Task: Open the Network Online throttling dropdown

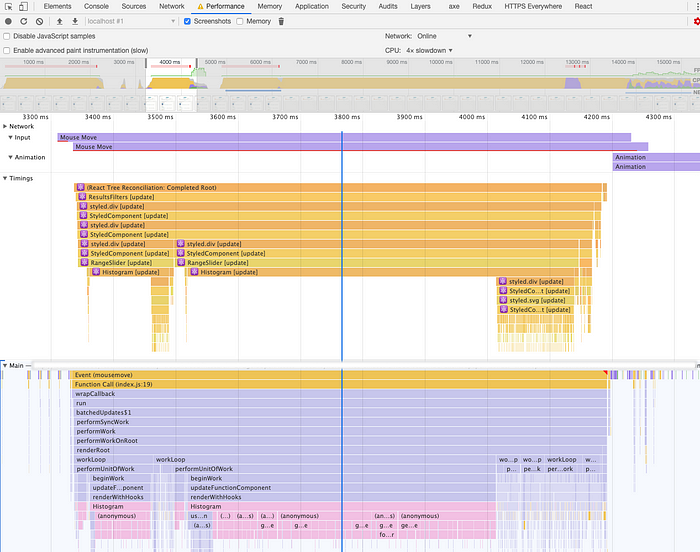Action: pyautogui.click(x=444, y=36)
